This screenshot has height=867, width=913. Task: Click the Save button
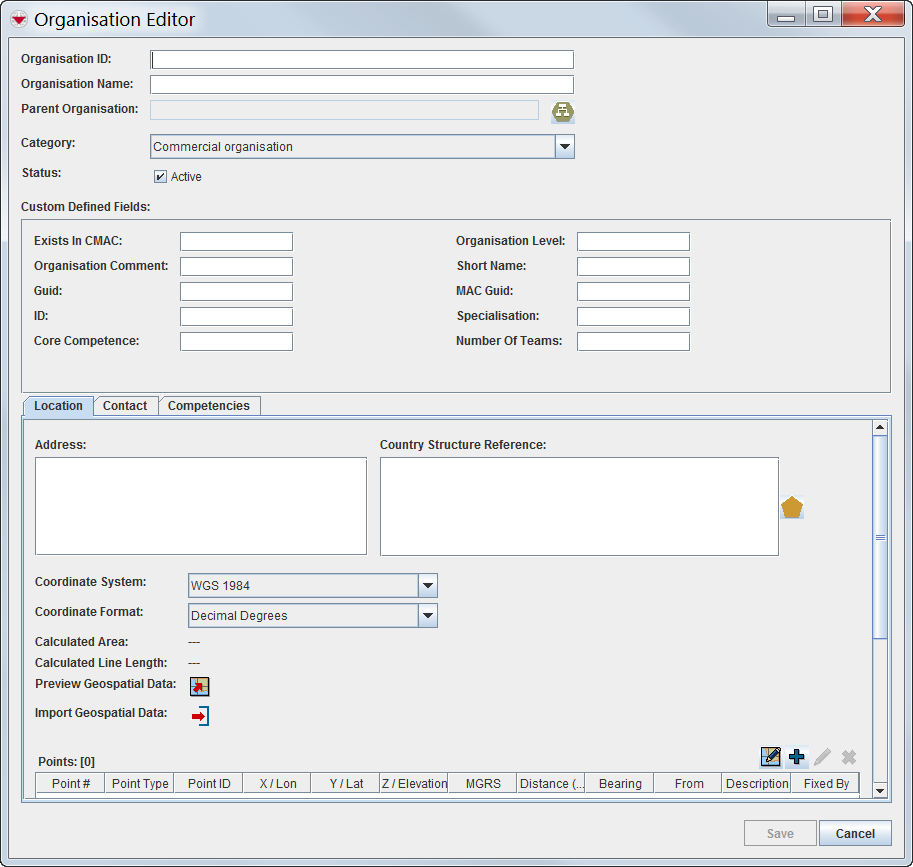pos(780,833)
